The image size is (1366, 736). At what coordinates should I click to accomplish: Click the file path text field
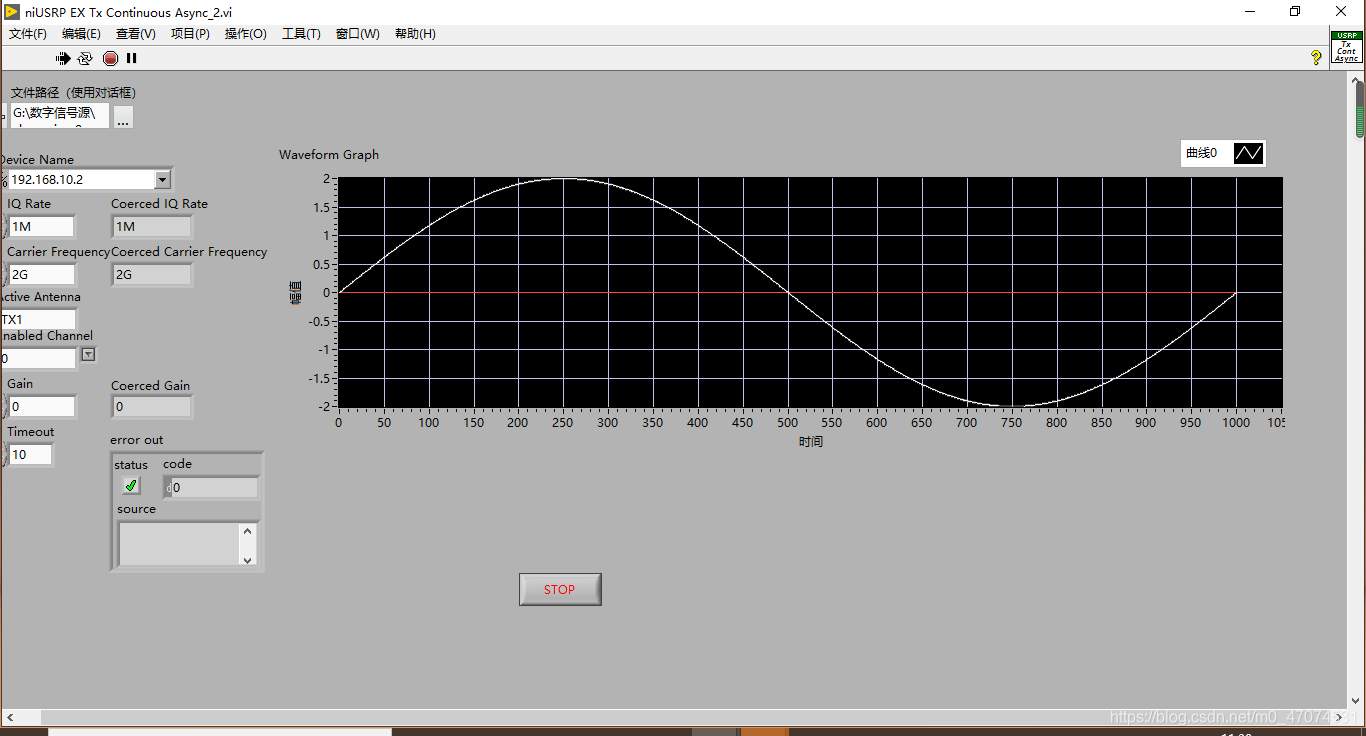point(59,116)
